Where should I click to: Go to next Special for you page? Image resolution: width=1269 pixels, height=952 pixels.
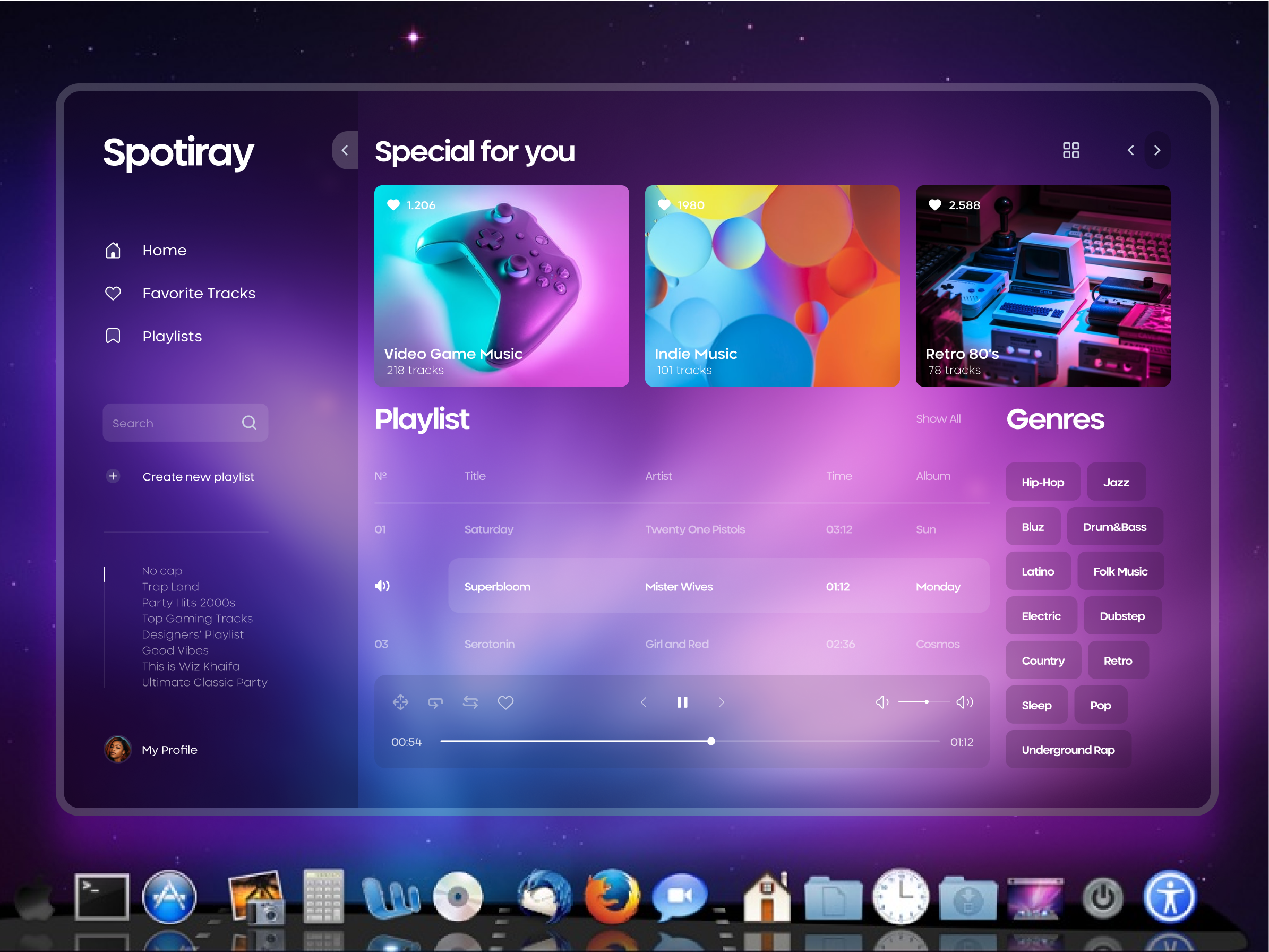click(x=1156, y=150)
